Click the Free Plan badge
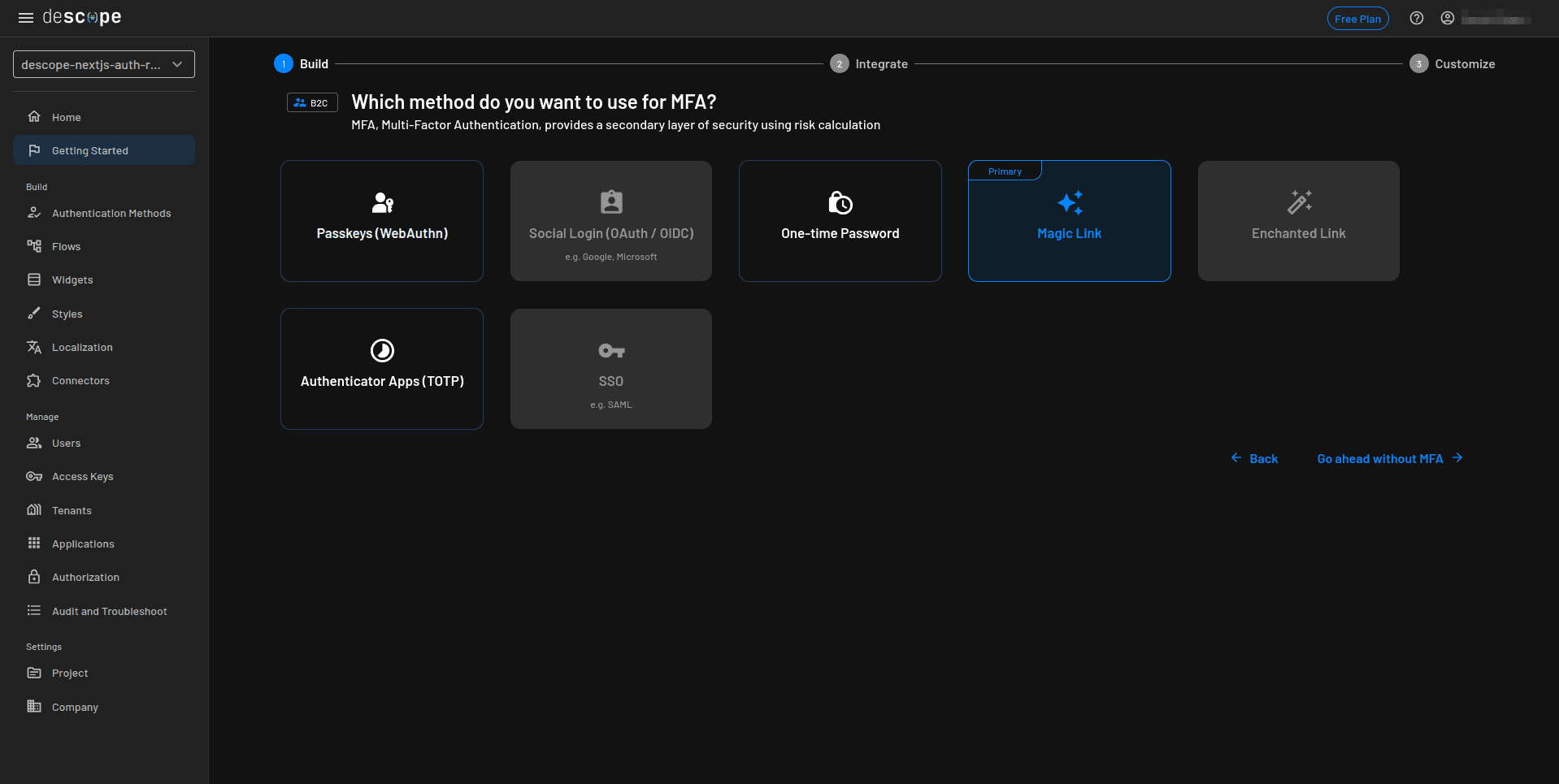The height and width of the screenshot is (784, 1559). (1357, 19)
